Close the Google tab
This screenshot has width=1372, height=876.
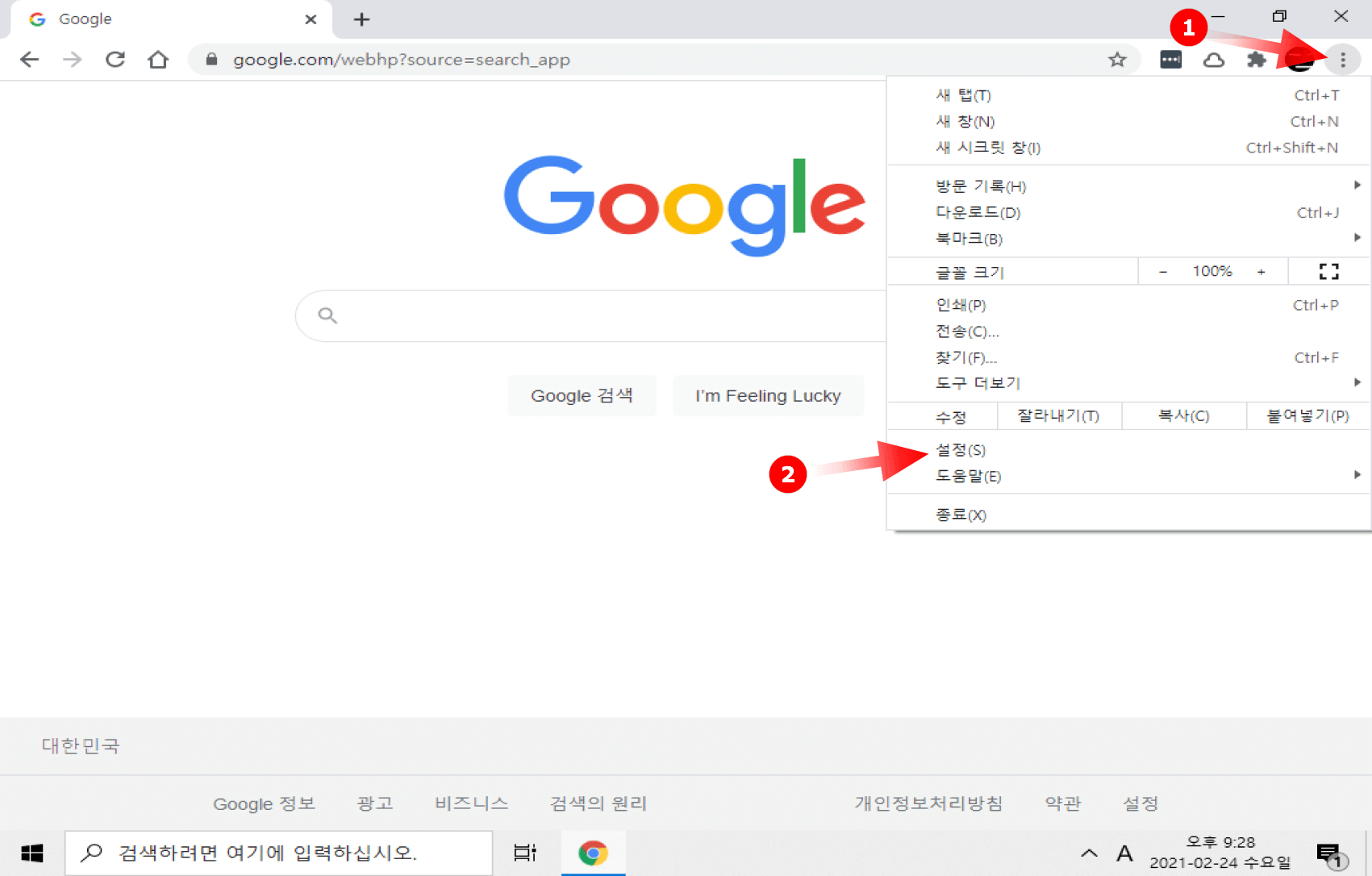tap(311, 19)
